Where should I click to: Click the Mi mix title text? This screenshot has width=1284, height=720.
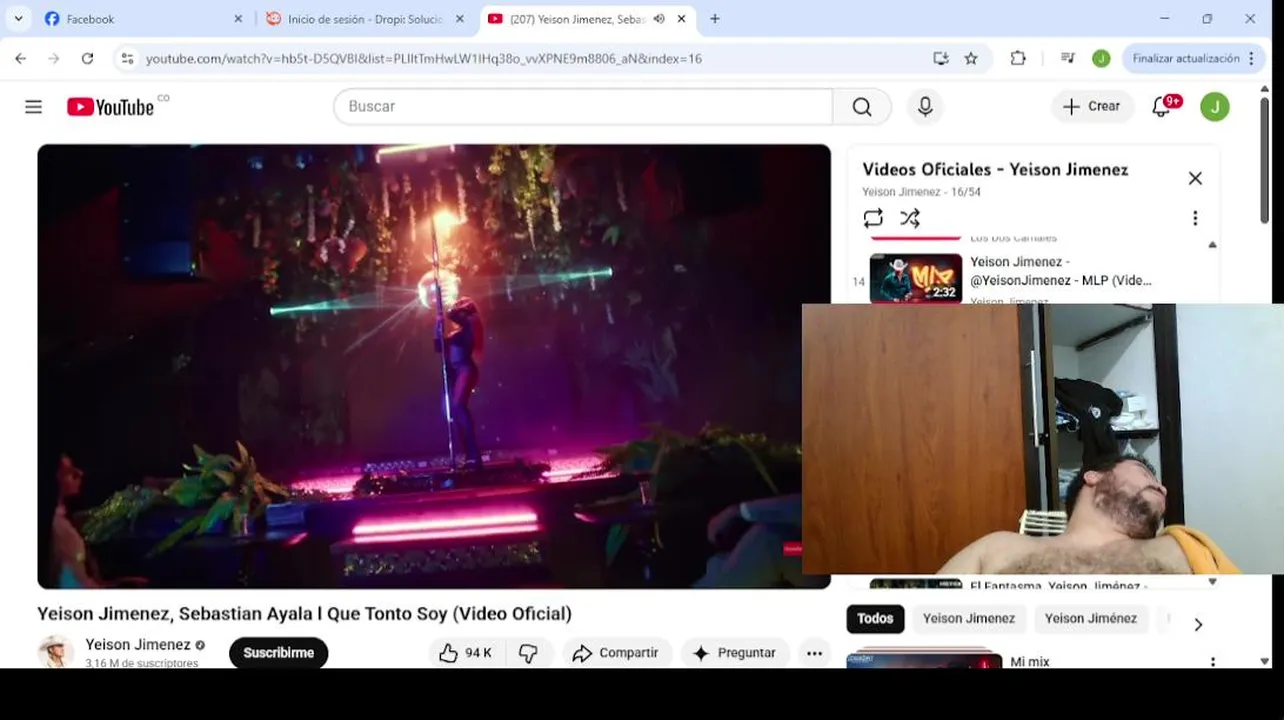click(1030, 662)
